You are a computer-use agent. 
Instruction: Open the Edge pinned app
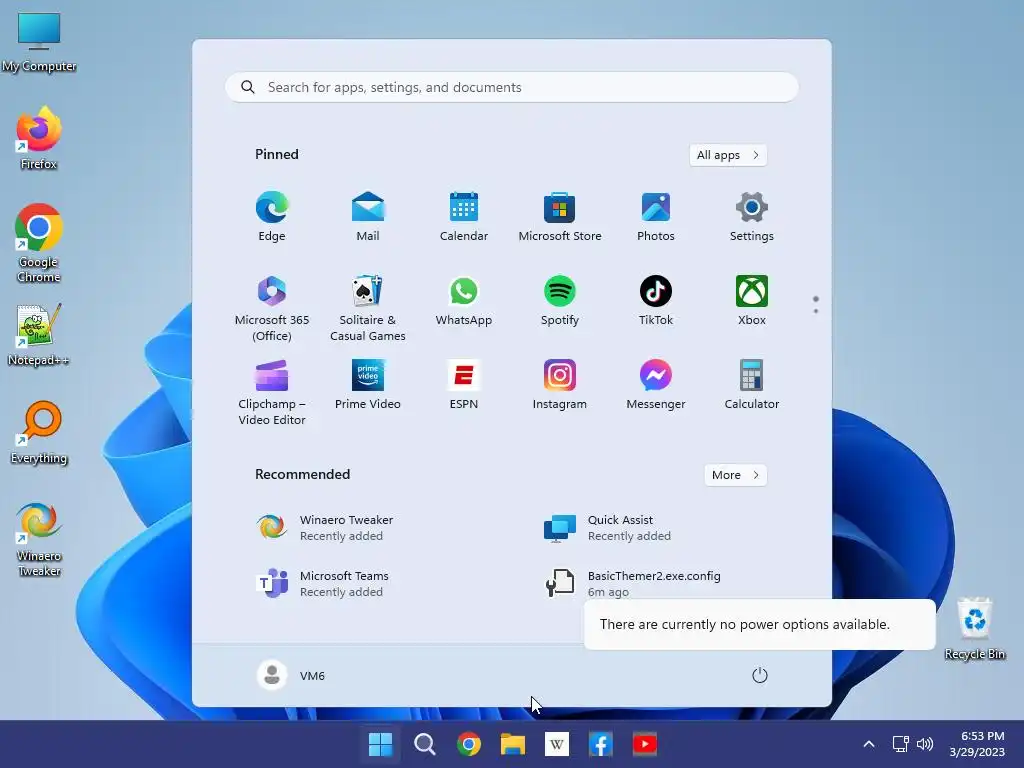(272, 216)
